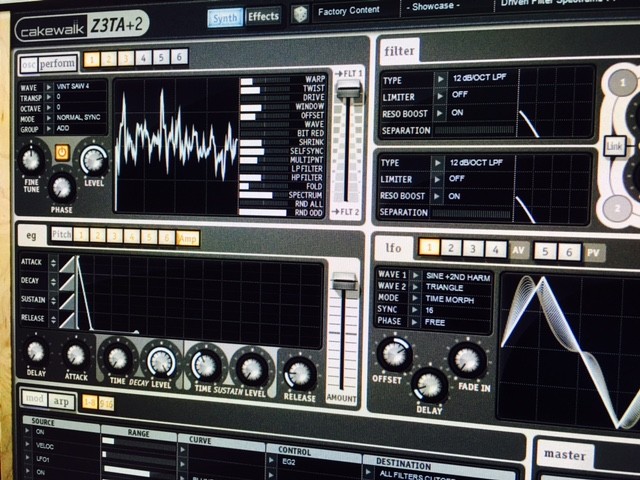Click the SPECTRUM shaper bar
The image size is (640, 480).
[264, 195]
